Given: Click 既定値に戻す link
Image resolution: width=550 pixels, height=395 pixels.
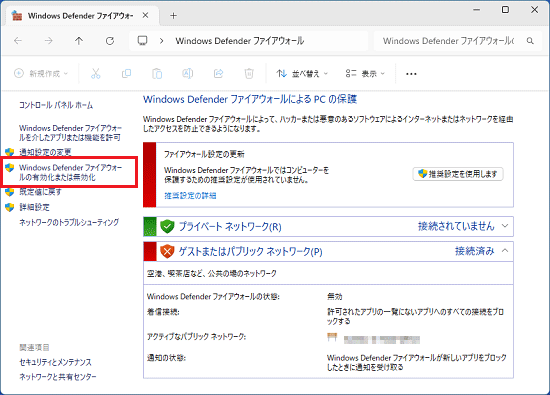Looking at the screenshot, I should 40,192.
